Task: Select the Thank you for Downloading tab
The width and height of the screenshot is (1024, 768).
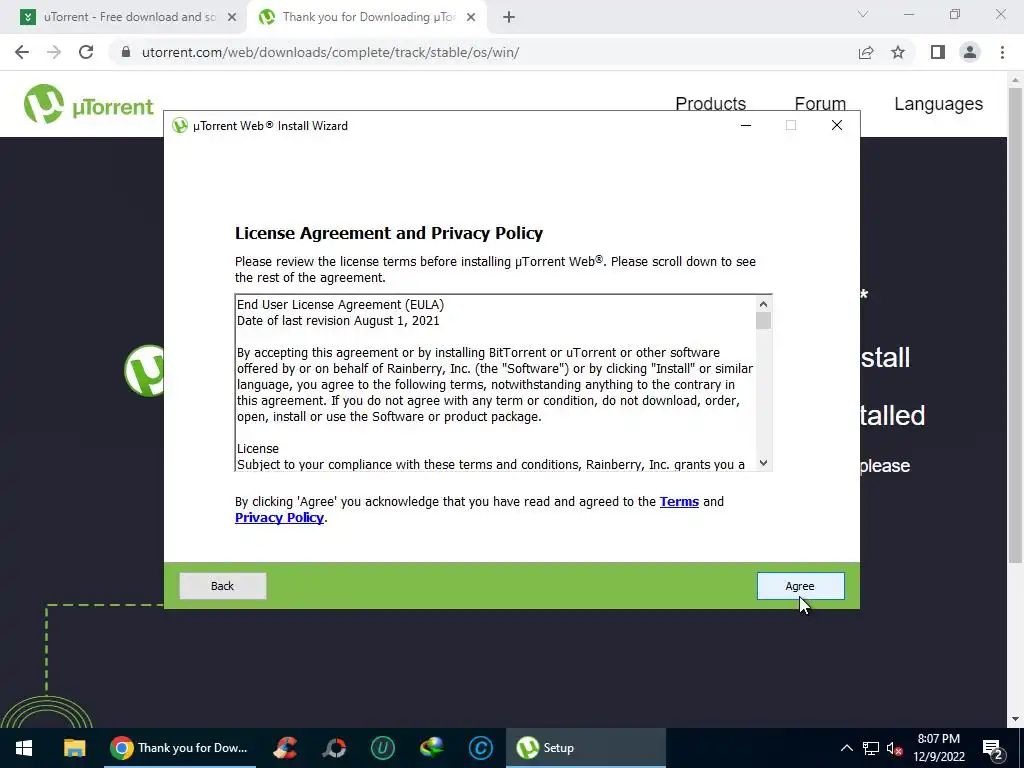Action: [x=366, y=17]
